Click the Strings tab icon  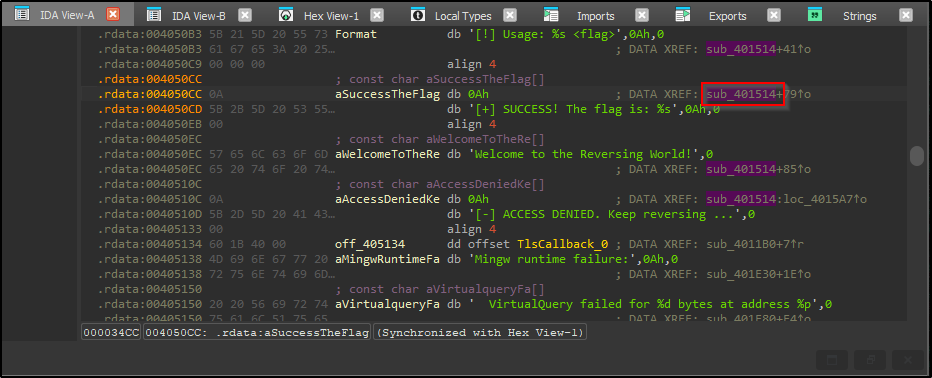coord(815,15)
